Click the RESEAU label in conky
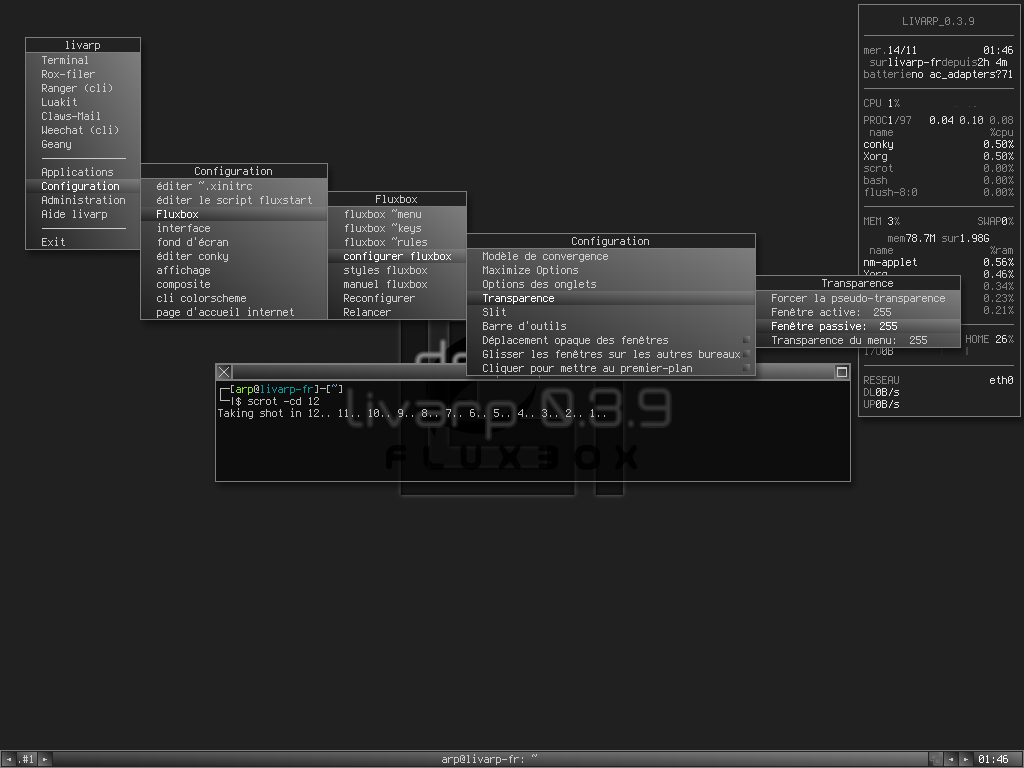Image resolution: width=1024 pixels, height=768 pixels. click(x=881, y=380)
